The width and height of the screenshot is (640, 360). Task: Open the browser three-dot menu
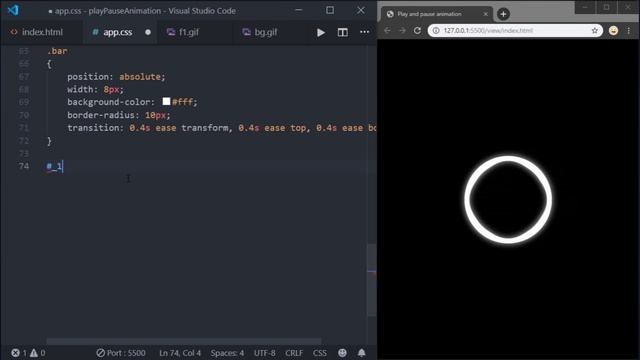click(x=629, y=31)
